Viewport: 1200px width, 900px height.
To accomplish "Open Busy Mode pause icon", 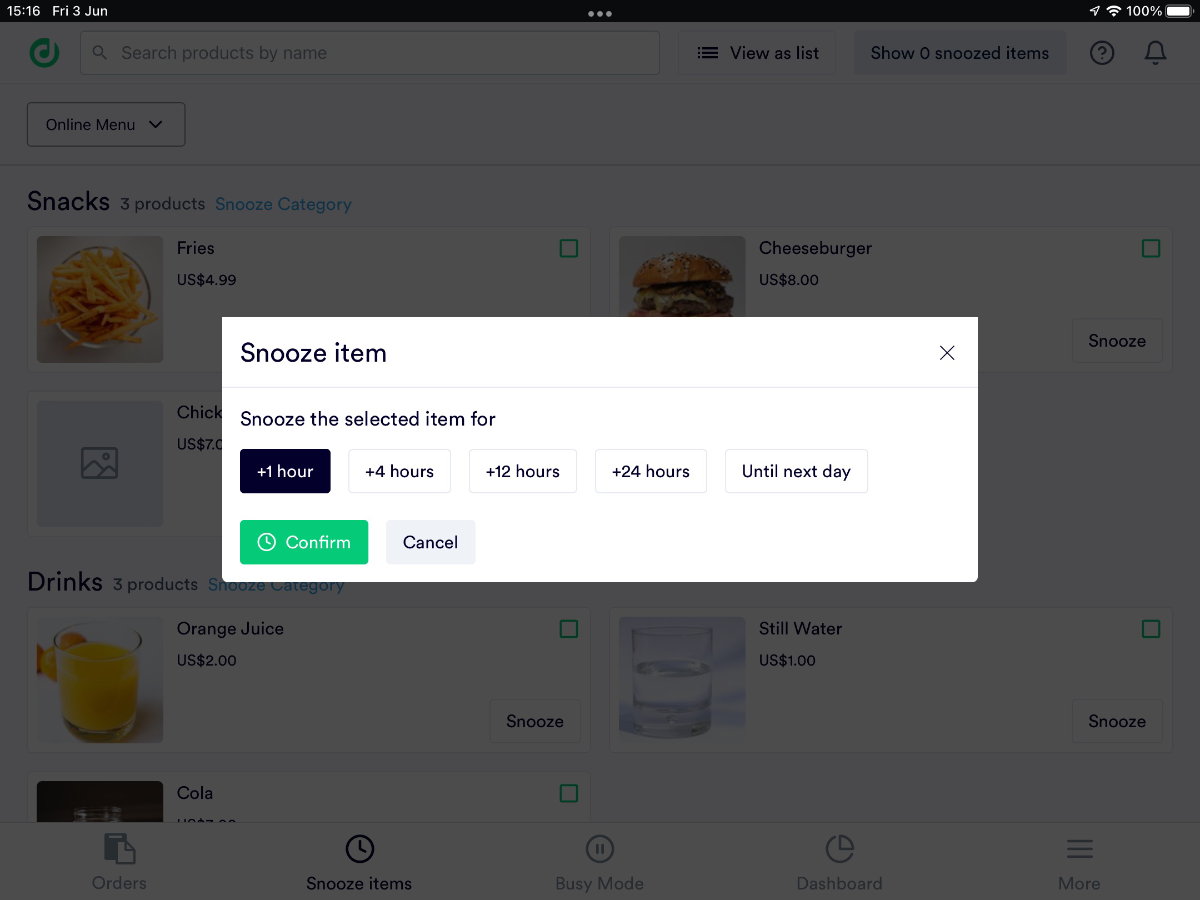I will (600, 849).
